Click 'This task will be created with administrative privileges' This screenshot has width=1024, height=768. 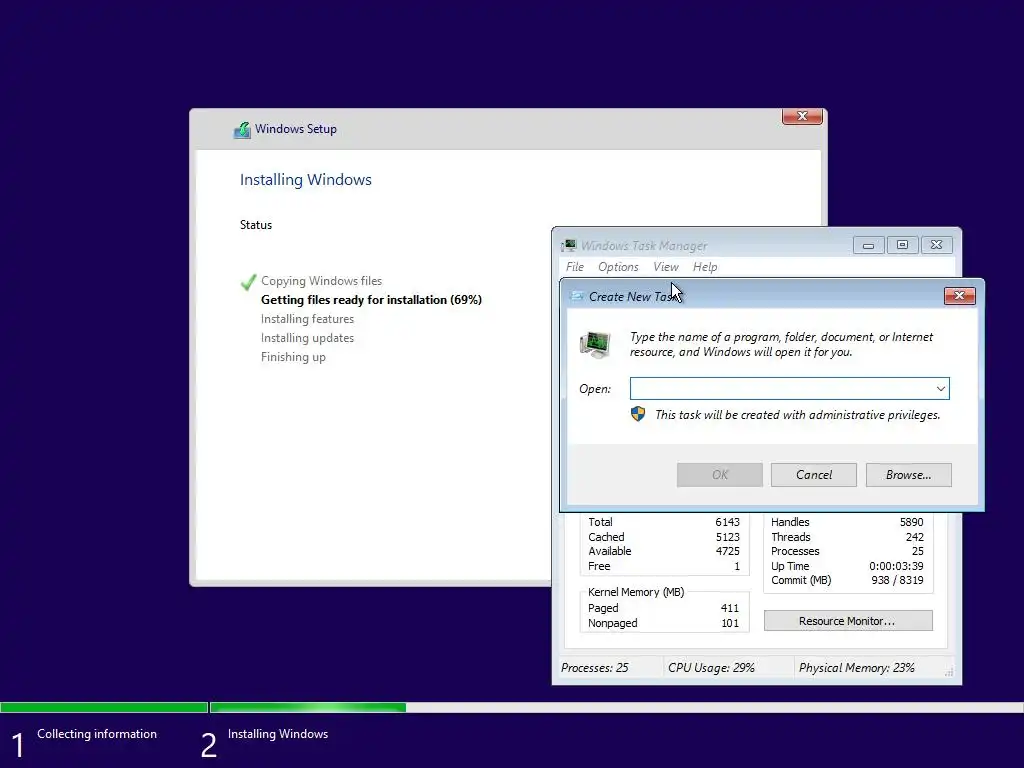pyautogui.click(x=797, y=415)
